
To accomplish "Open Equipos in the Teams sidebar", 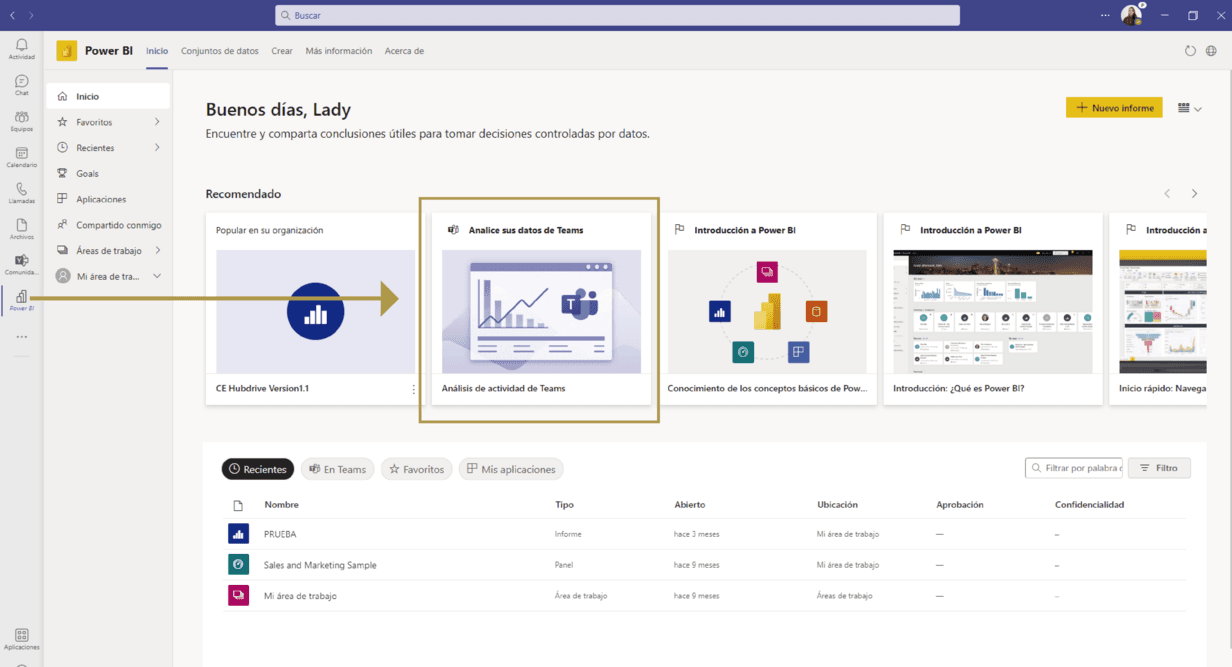I will (21, 120).
